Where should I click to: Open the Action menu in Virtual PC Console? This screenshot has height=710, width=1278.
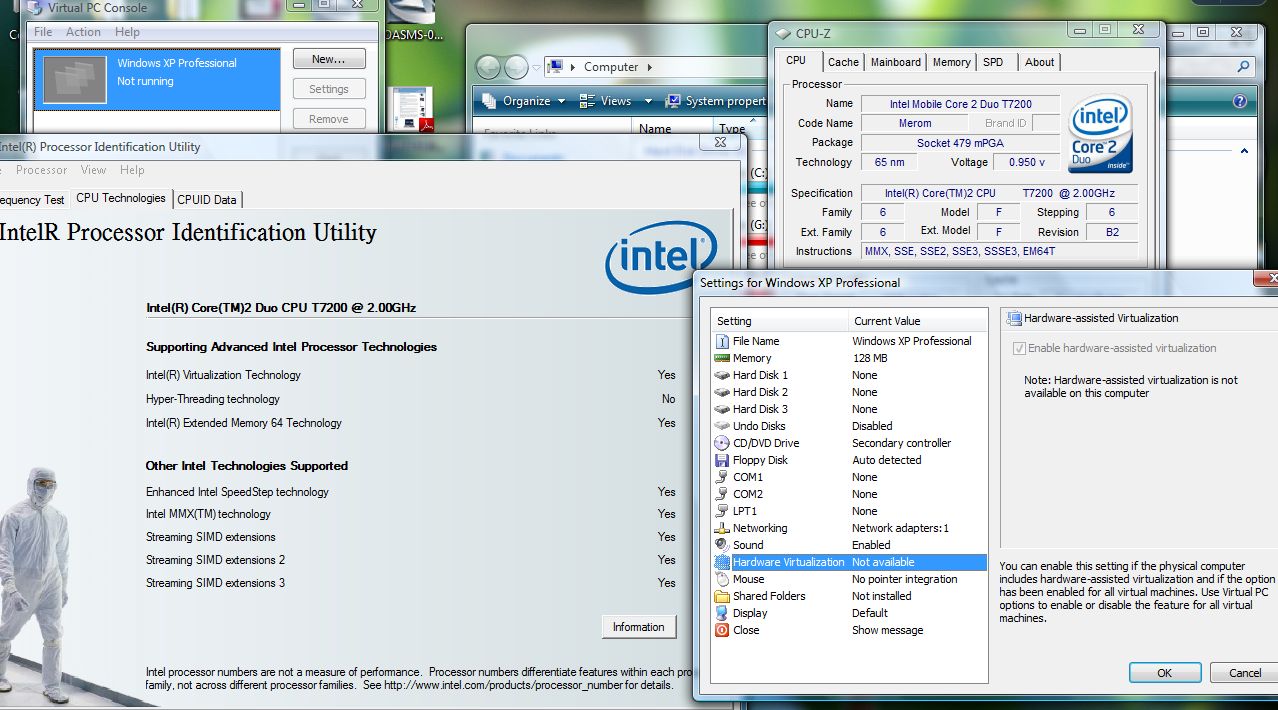tap(83, 32)
